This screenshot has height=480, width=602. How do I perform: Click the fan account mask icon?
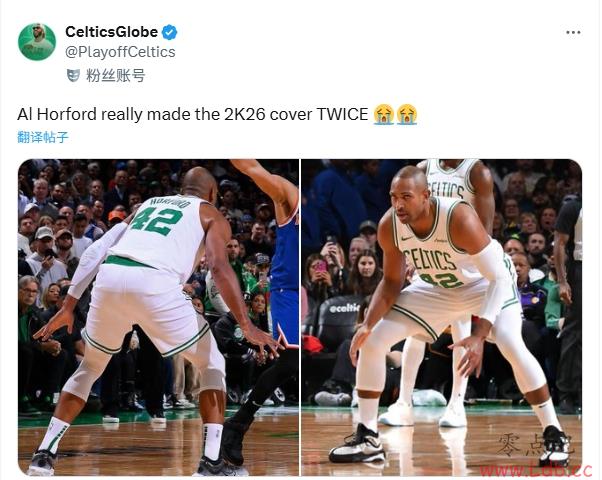(x=73, y=75)
